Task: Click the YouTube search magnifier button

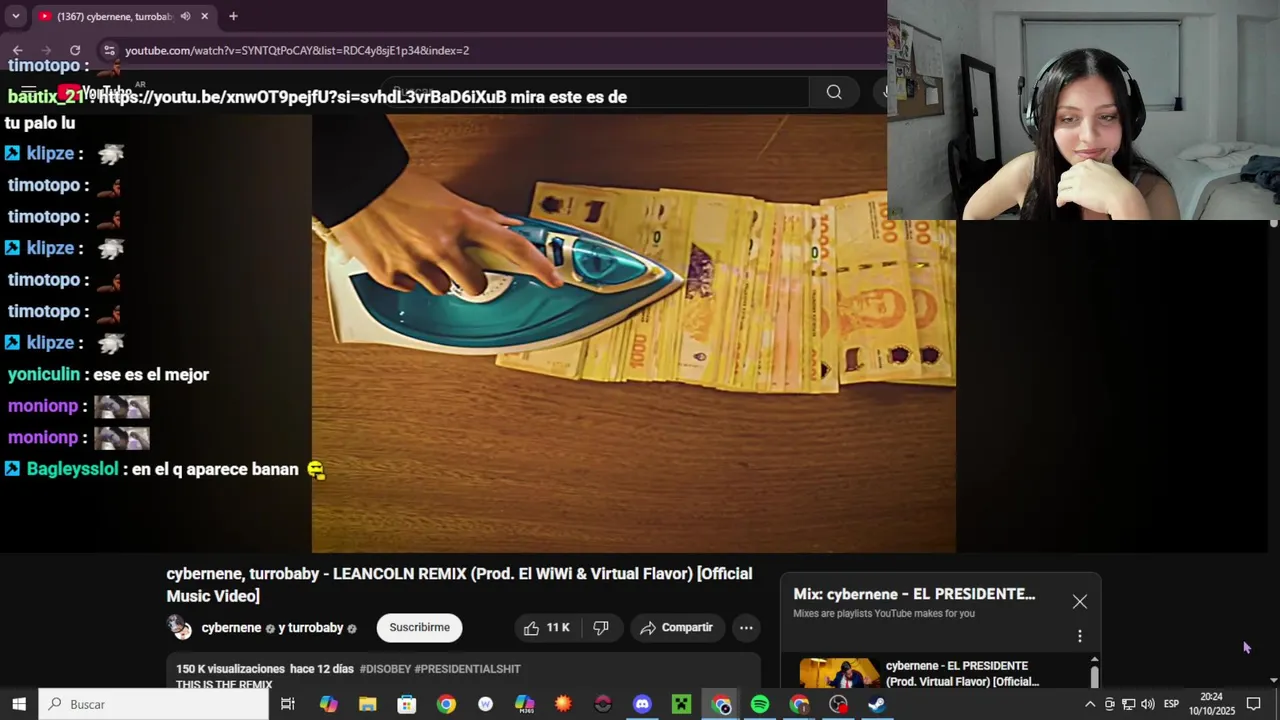Action: [834, 92]
